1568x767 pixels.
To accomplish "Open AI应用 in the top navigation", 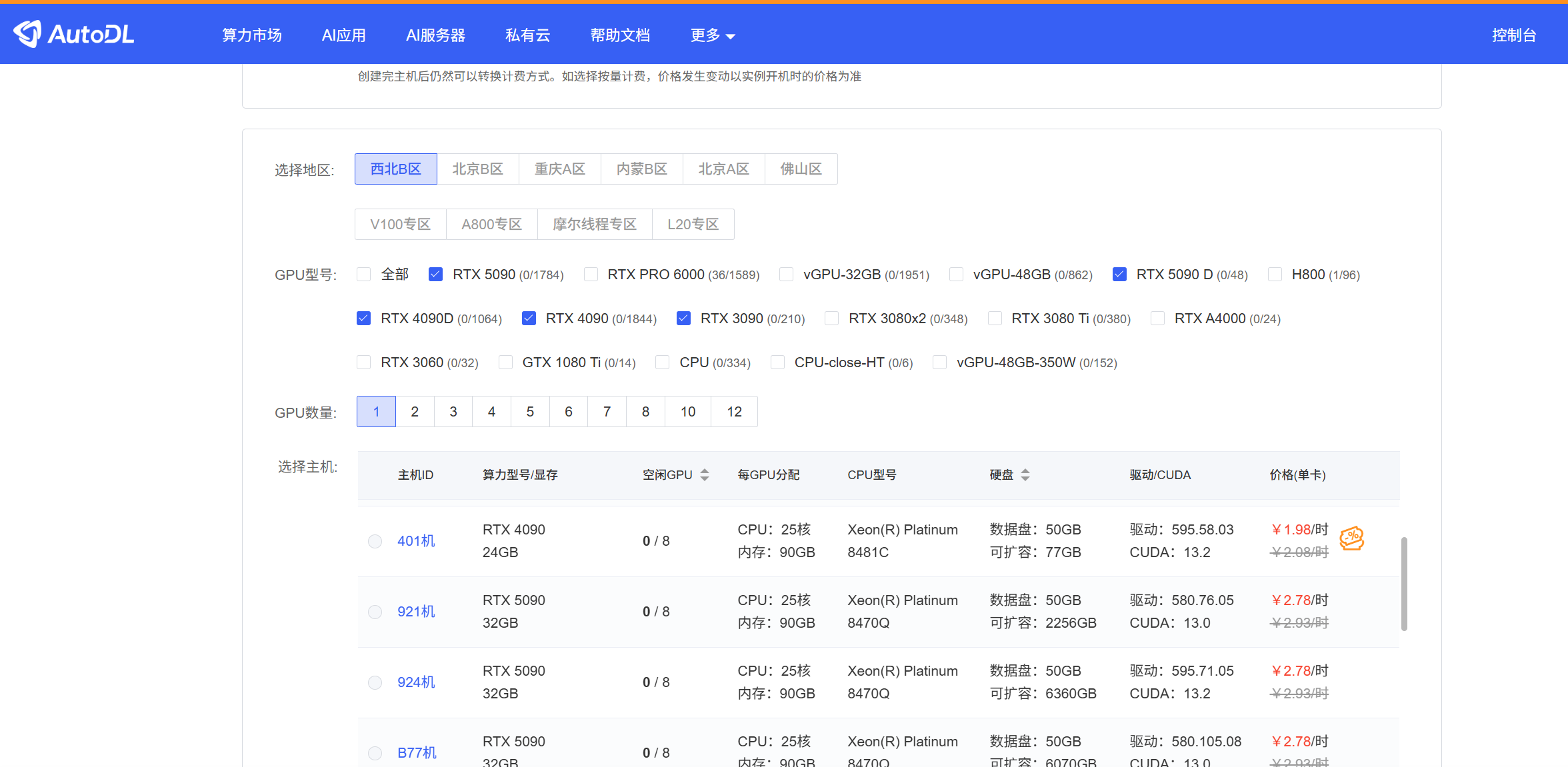I will pos(344,35).
